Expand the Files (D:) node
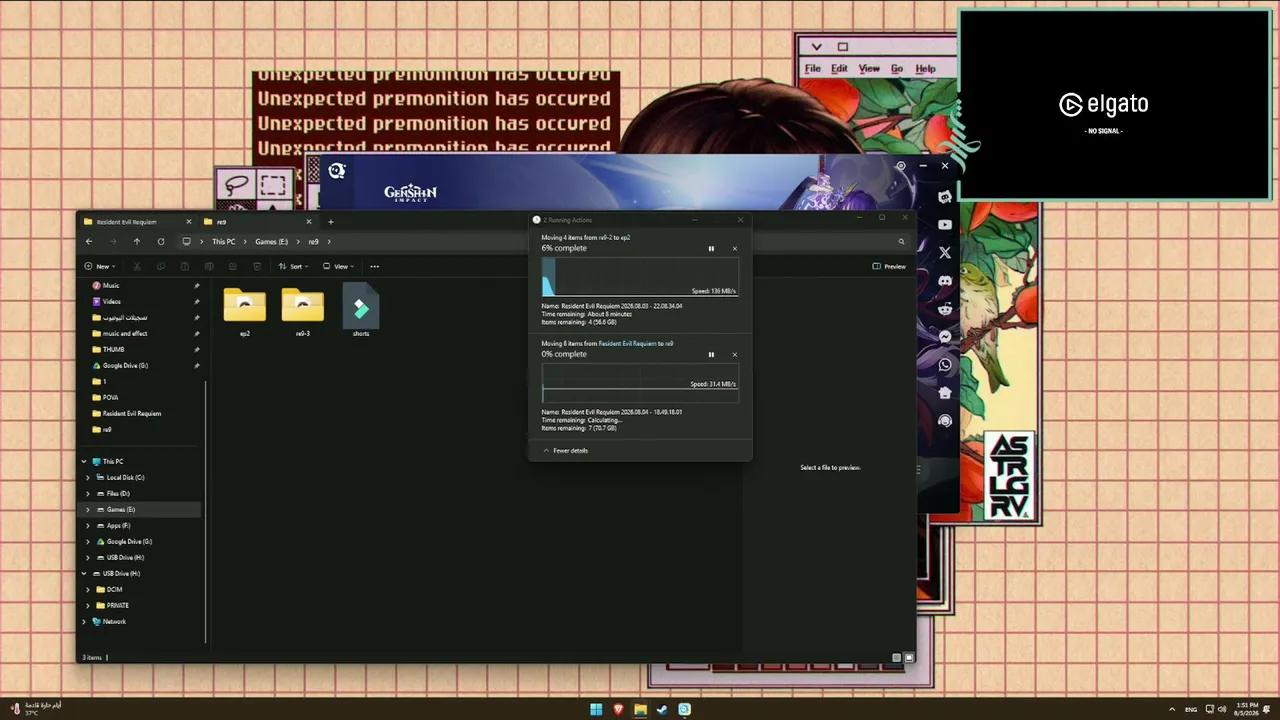The image size is (1280, 720). coord(88,494)
